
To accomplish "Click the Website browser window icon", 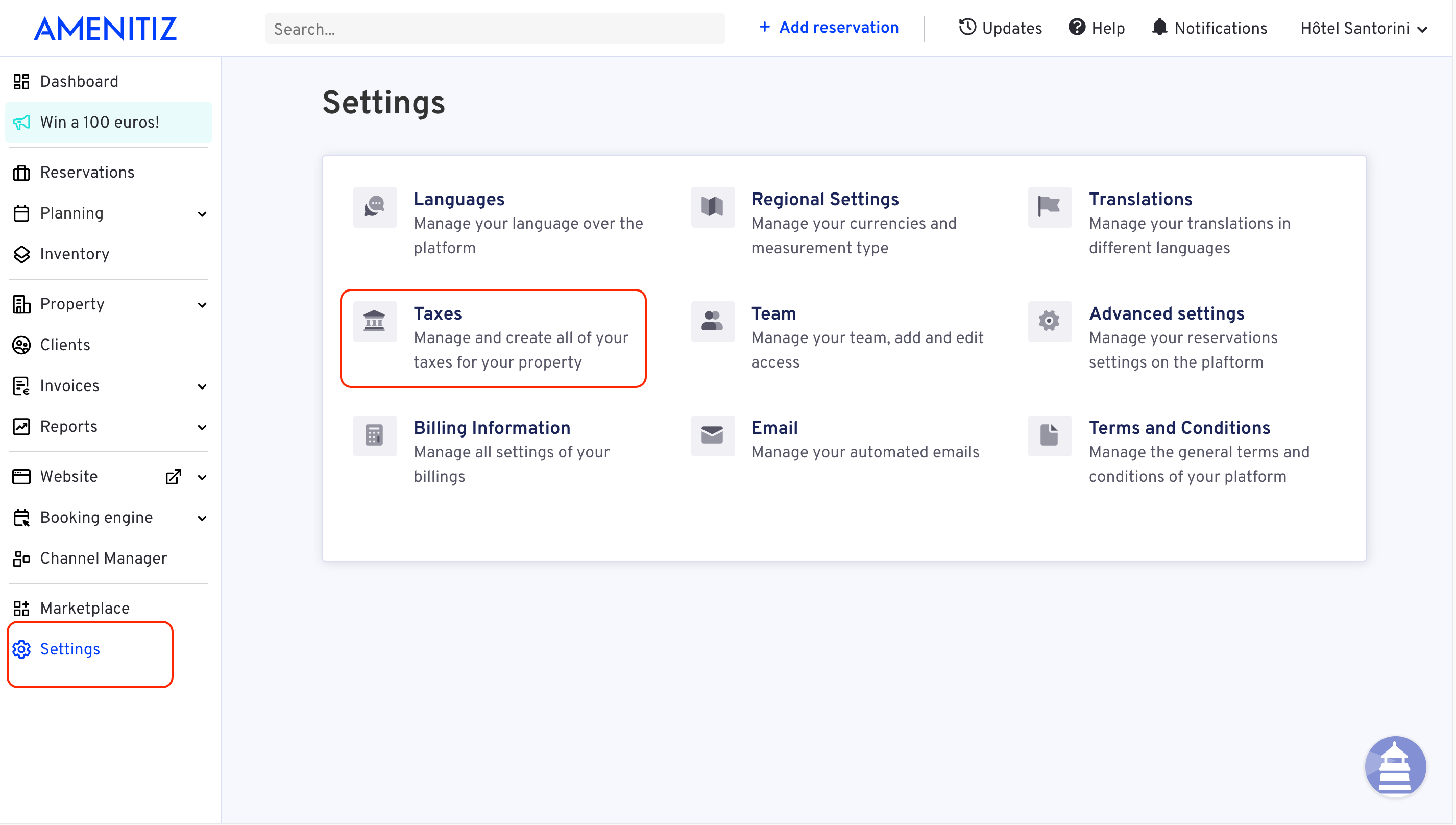I will pos(21,476).
